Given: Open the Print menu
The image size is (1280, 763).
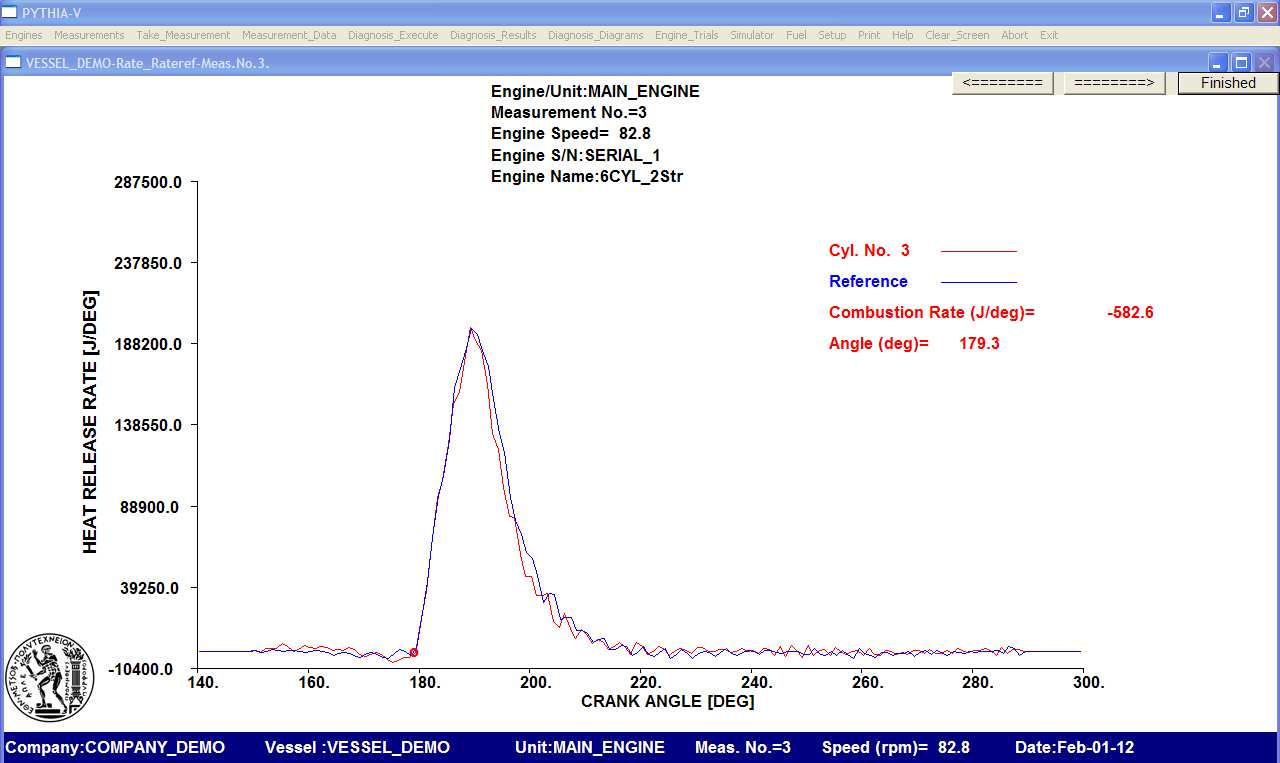Looking at the screenshot, I should [x=869, y=35].
